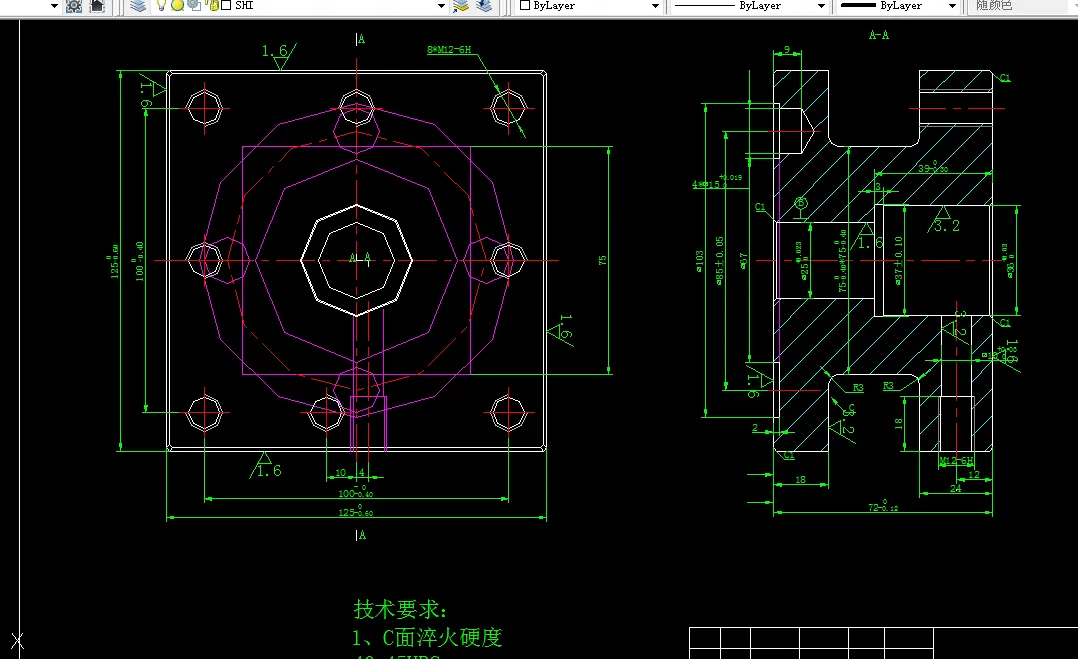Toggle the freeze sun icon for SHI
The height and width of the screenshot is (659, 1078).
[177, 6]
